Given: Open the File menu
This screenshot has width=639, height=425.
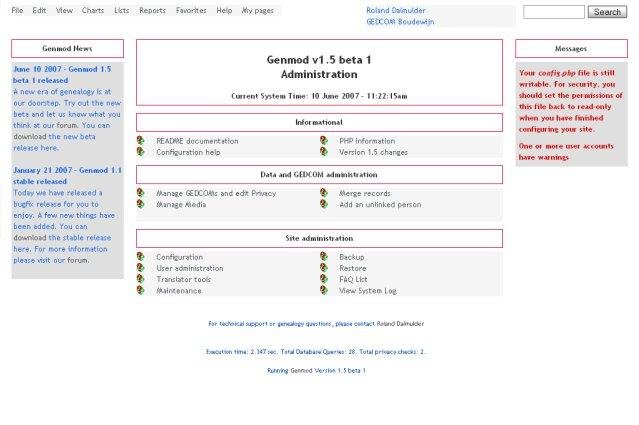Looking at the screenshot, I should click(18, 11).
